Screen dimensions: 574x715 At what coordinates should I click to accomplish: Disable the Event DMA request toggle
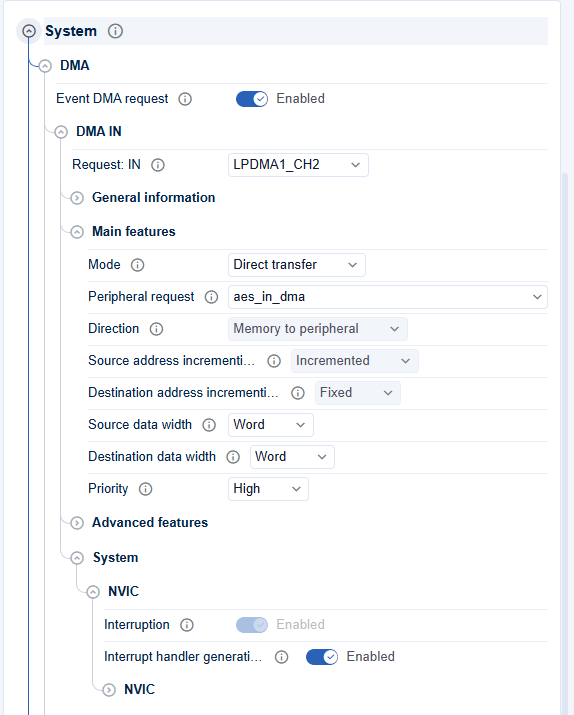coord(252,99)
